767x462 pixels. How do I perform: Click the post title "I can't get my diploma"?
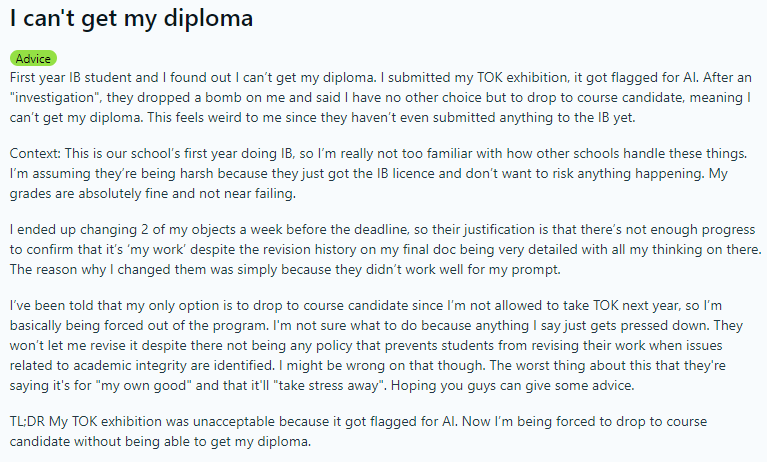pyautogui.click(x=131, y=19)
